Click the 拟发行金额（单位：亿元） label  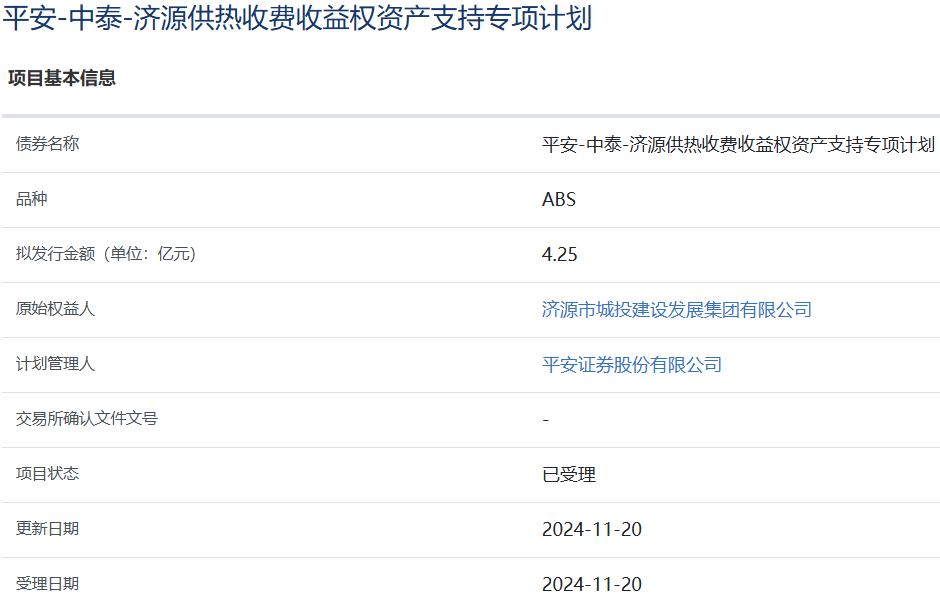(x=106, y=254)
